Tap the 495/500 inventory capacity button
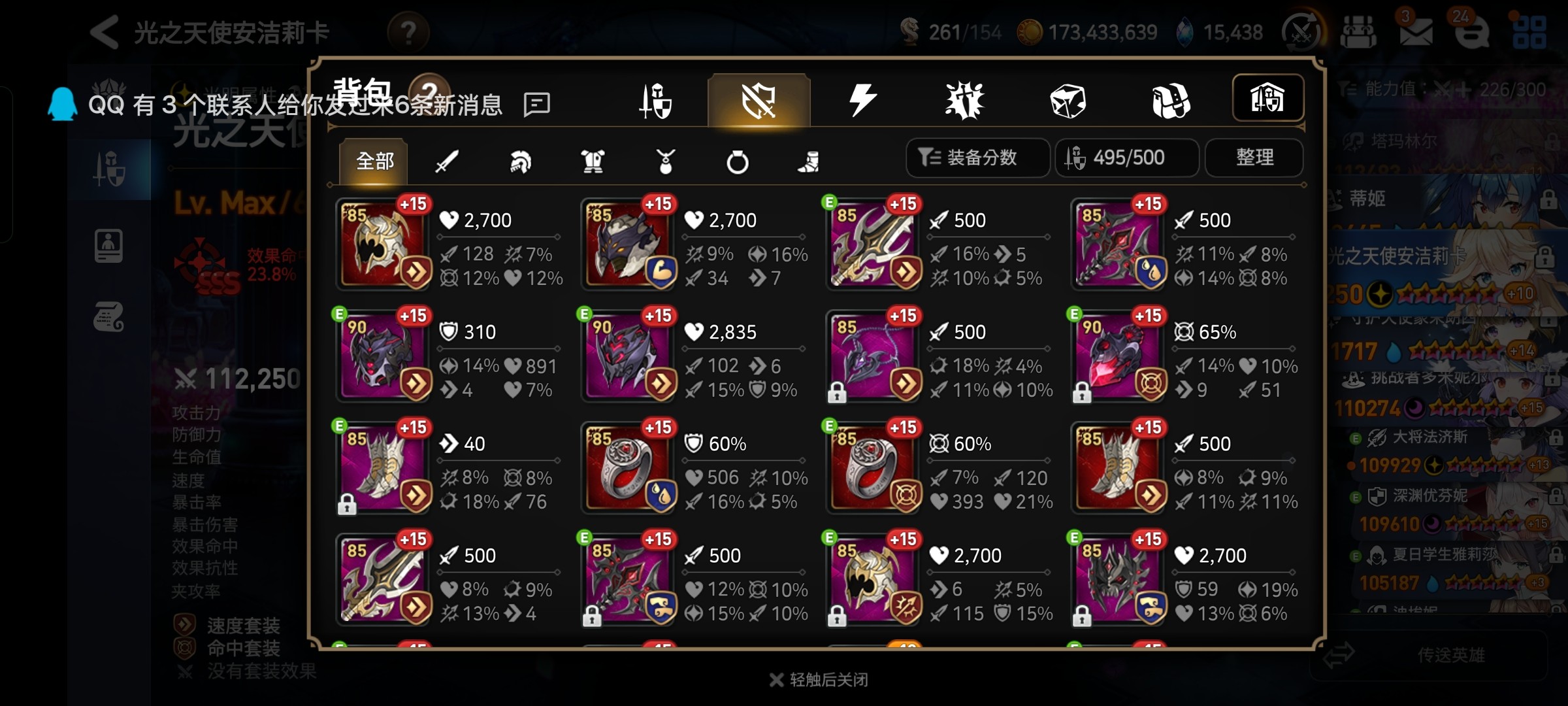This screenshot has height=706, width=1568. click(x=1127, y=158)
